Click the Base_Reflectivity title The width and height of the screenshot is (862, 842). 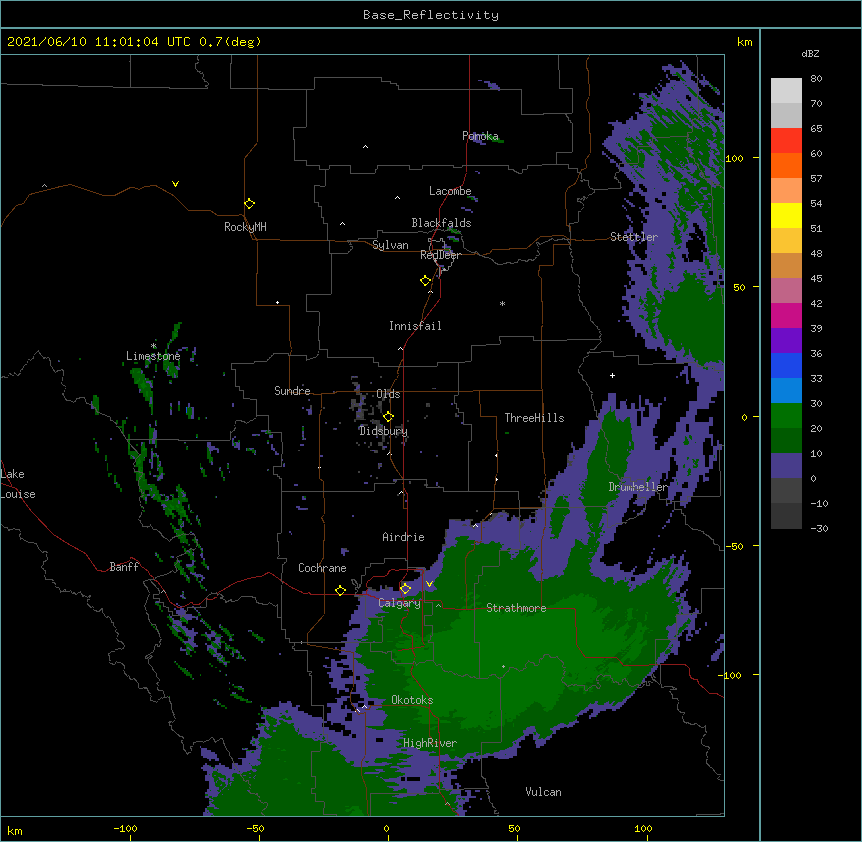click(x=431, y=15)
